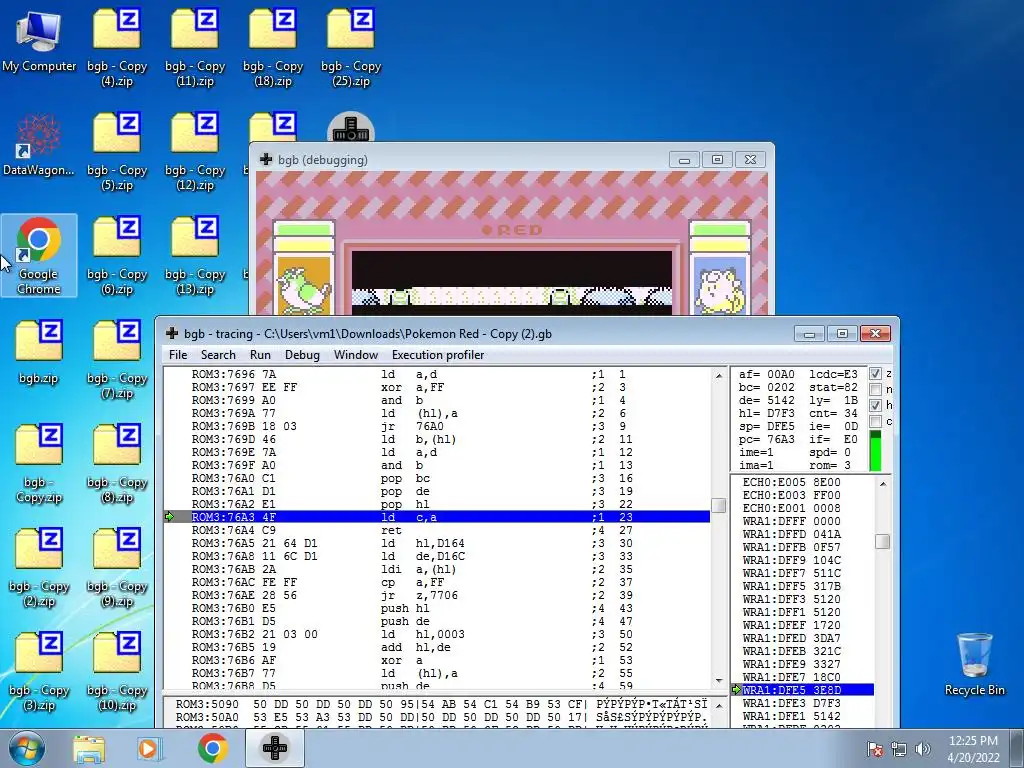Select the bgb - Copy.zip file

[x=39, y=464]
